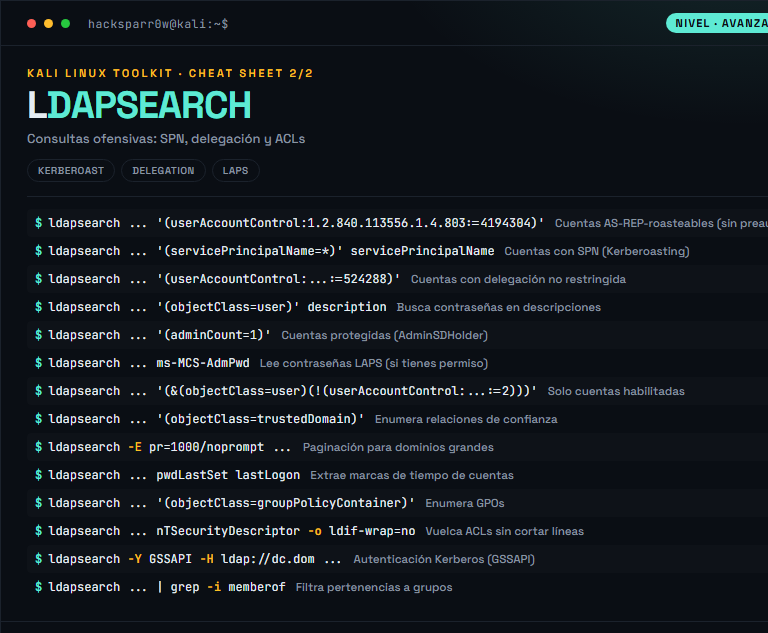This screenshot has width=768, height=633.
Task: Click 'Busca contraseñas en descripciones' text
Action: point(499,307)
